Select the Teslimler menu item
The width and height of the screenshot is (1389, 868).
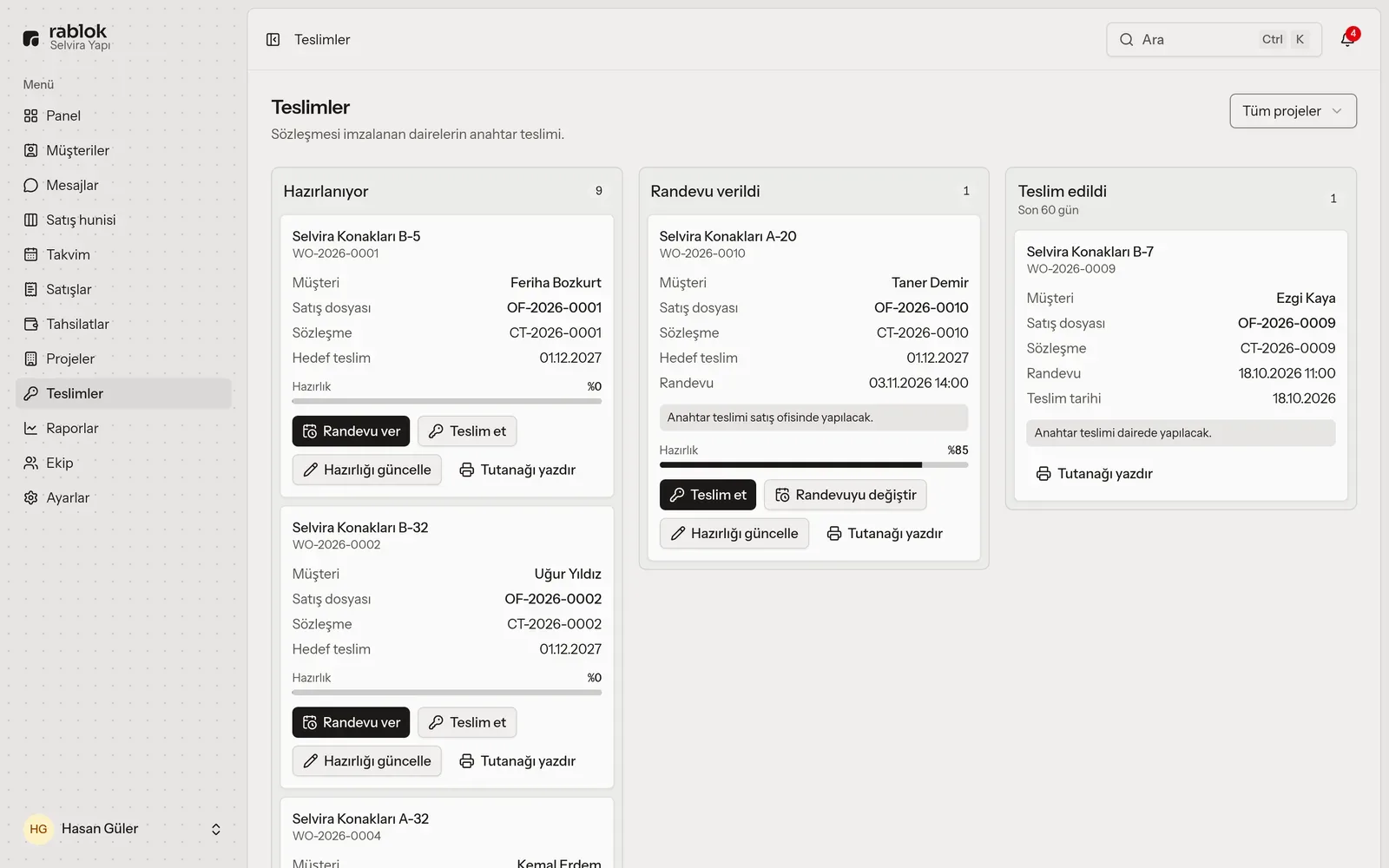[123, 393]
